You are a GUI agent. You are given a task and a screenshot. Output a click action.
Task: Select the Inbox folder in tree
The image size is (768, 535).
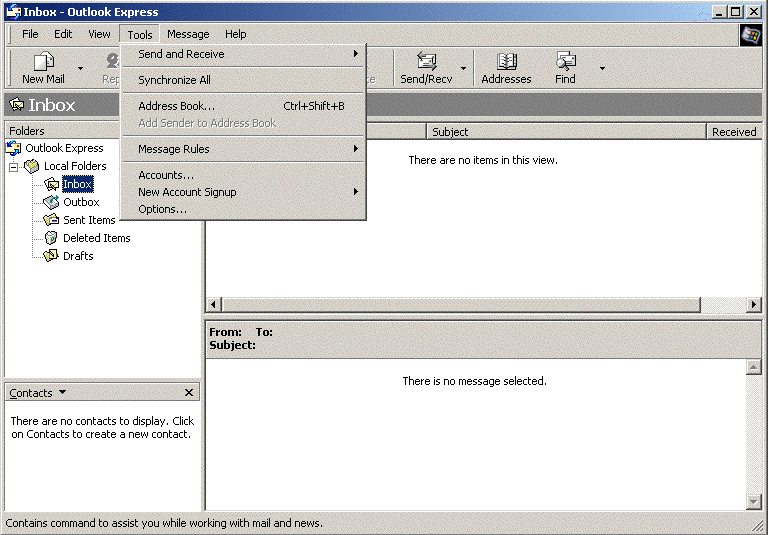tap(77, 184)
